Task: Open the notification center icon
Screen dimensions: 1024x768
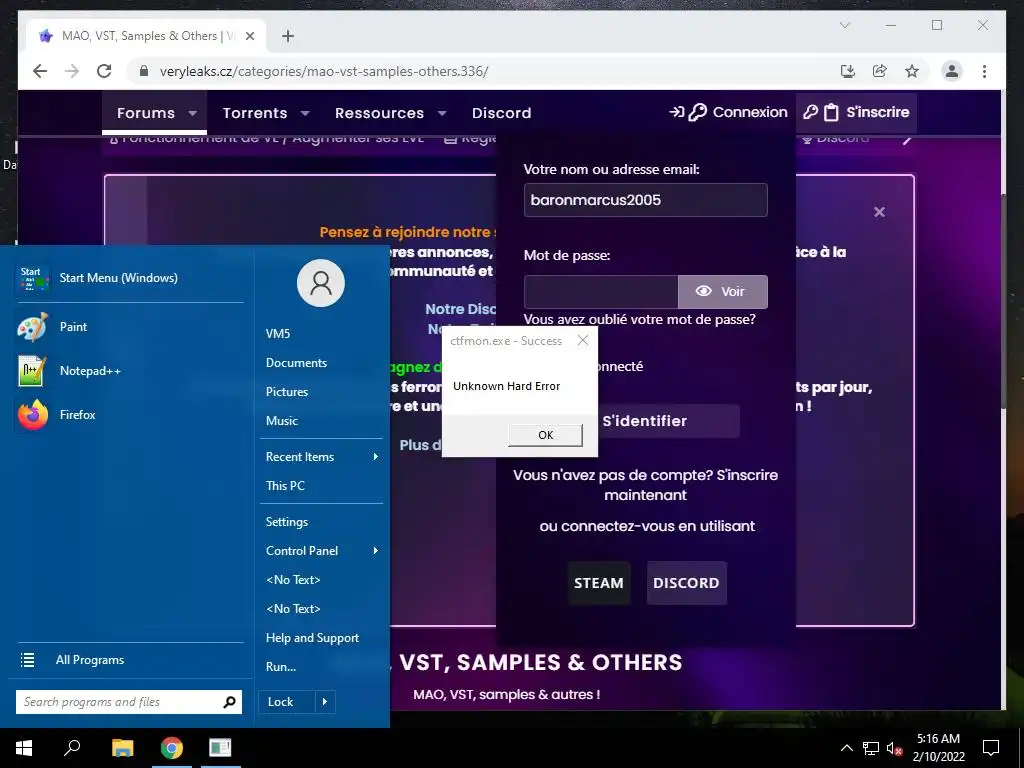Action: [991, 748]
